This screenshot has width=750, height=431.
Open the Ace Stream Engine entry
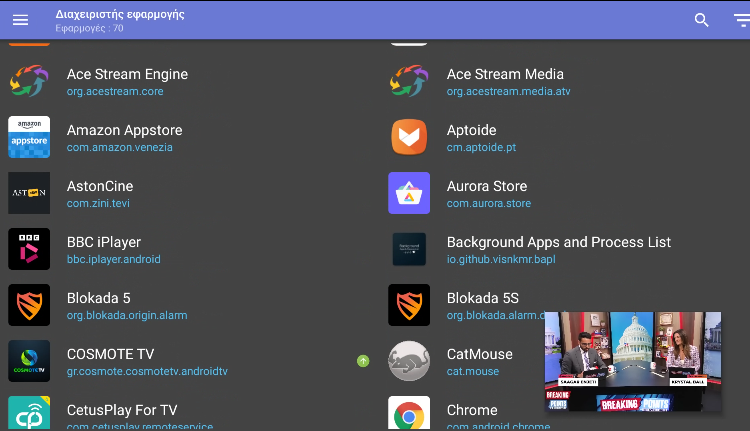coord(127,74)
